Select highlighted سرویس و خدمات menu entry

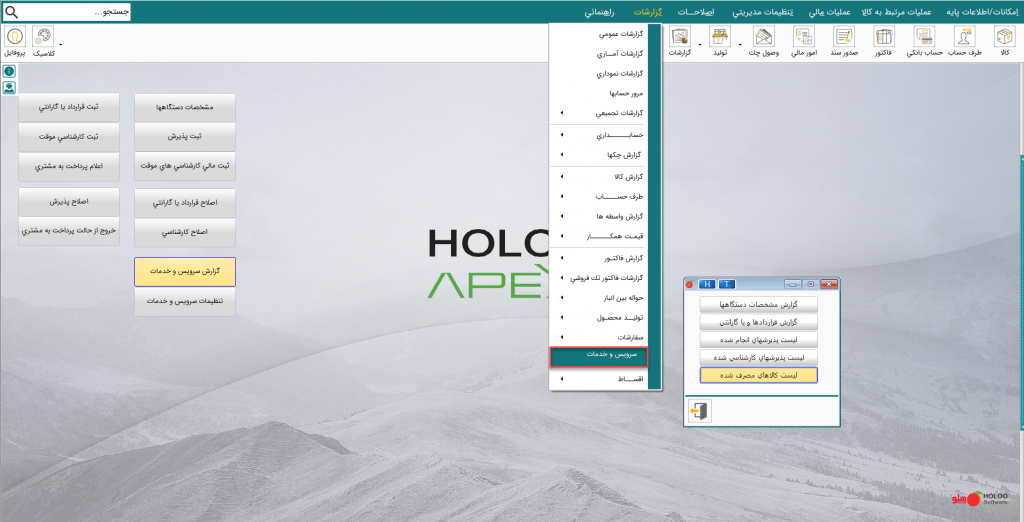click(x=598, y=357)
